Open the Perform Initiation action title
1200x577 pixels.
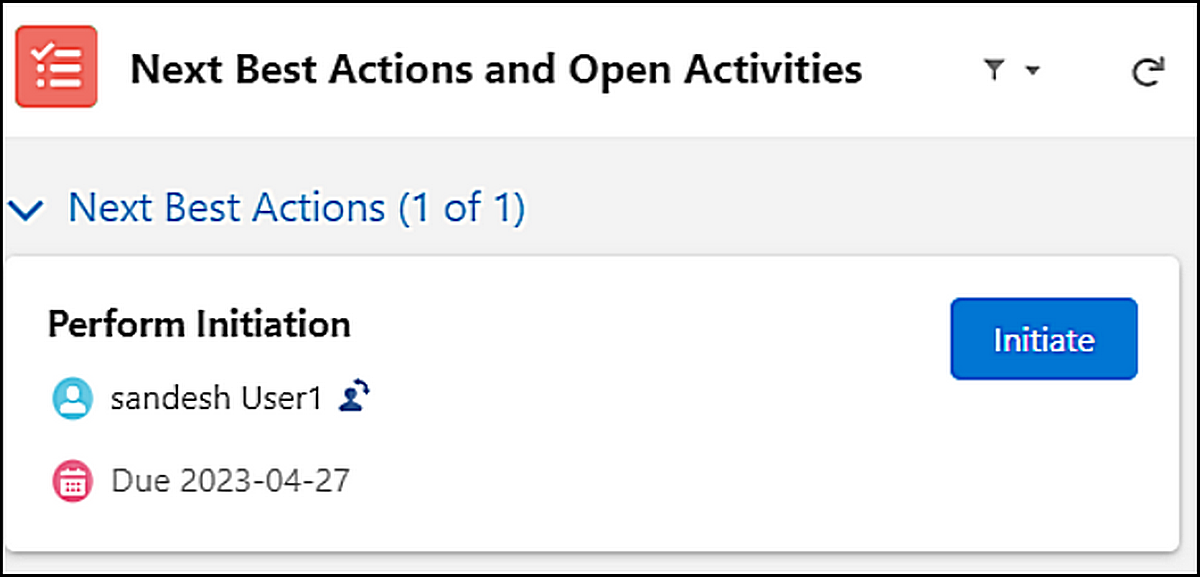point(199,324)
